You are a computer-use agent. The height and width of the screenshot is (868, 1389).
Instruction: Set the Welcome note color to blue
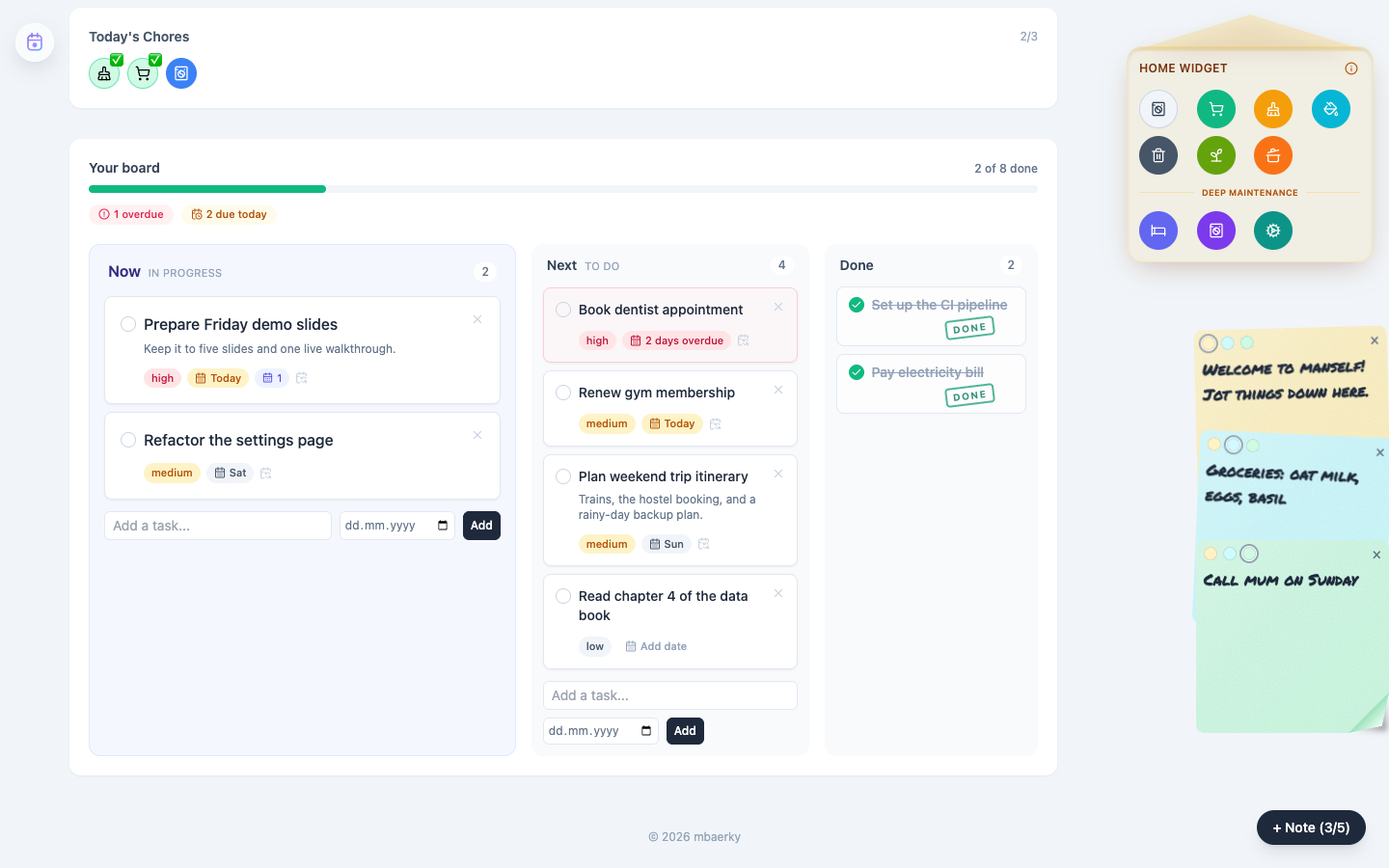(1228, 342)
